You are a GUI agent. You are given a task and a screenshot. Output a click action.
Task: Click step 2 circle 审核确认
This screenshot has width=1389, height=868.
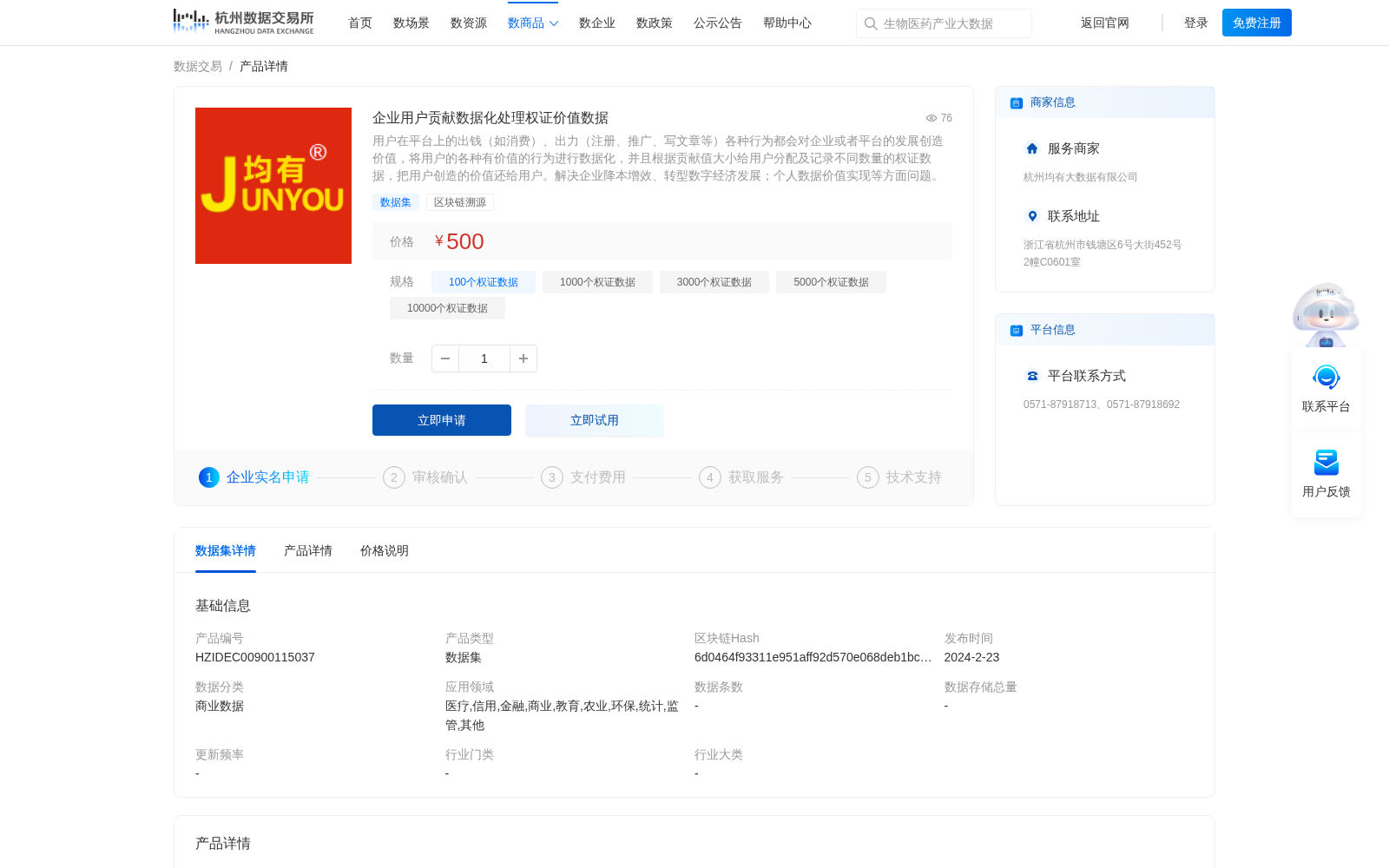(394, 477)
